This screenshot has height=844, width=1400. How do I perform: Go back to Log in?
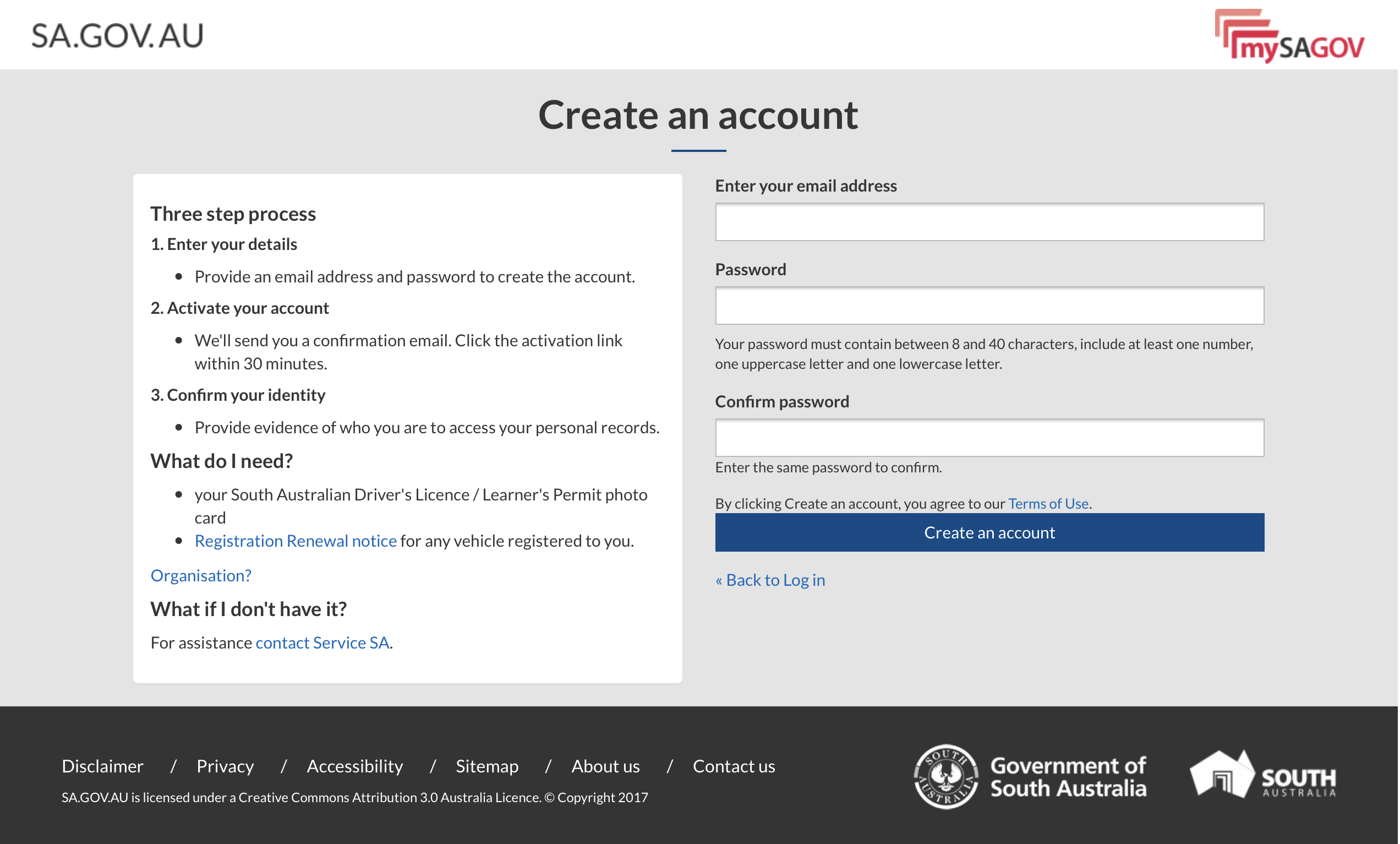[771, 580]
